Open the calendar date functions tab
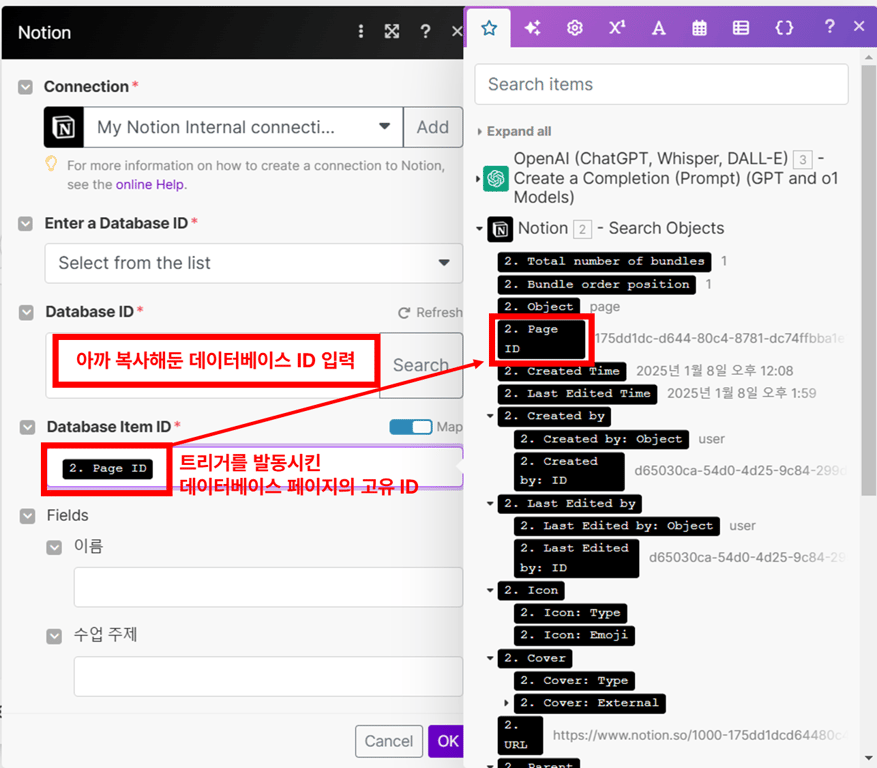Viewport: 877px width, 768px height. click(x=699, y=27)
